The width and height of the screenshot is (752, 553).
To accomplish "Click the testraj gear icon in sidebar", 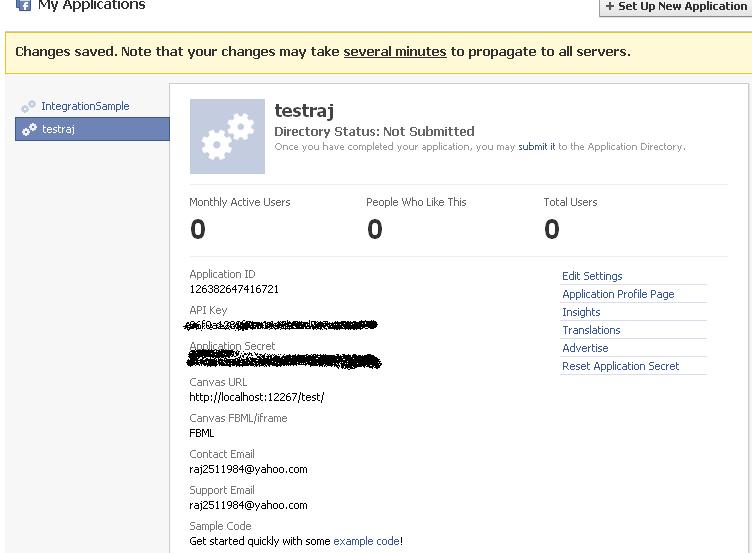I will pyautogui.click(x=29, y=129).
